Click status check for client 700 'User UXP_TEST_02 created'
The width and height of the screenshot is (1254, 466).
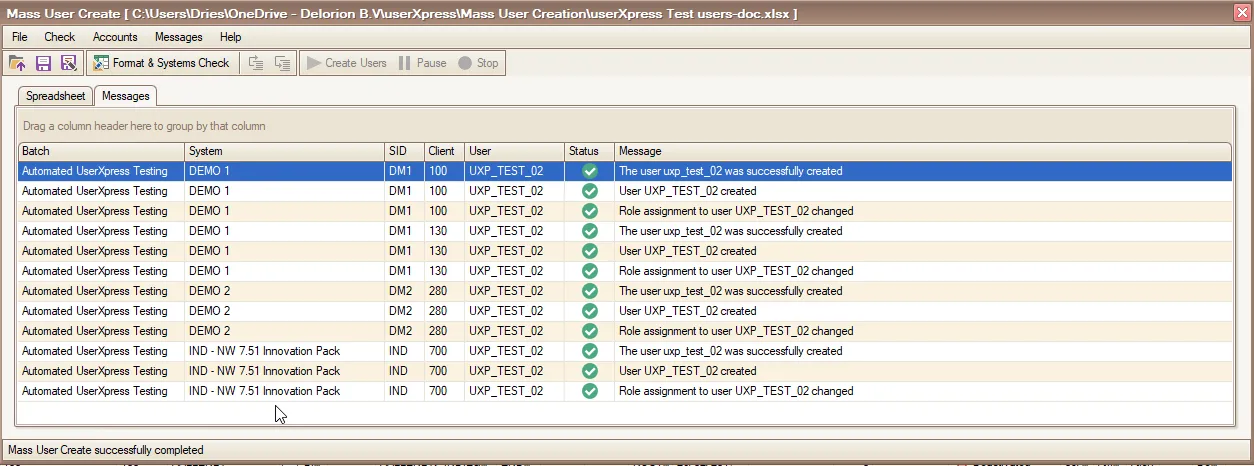pos(590,371)
